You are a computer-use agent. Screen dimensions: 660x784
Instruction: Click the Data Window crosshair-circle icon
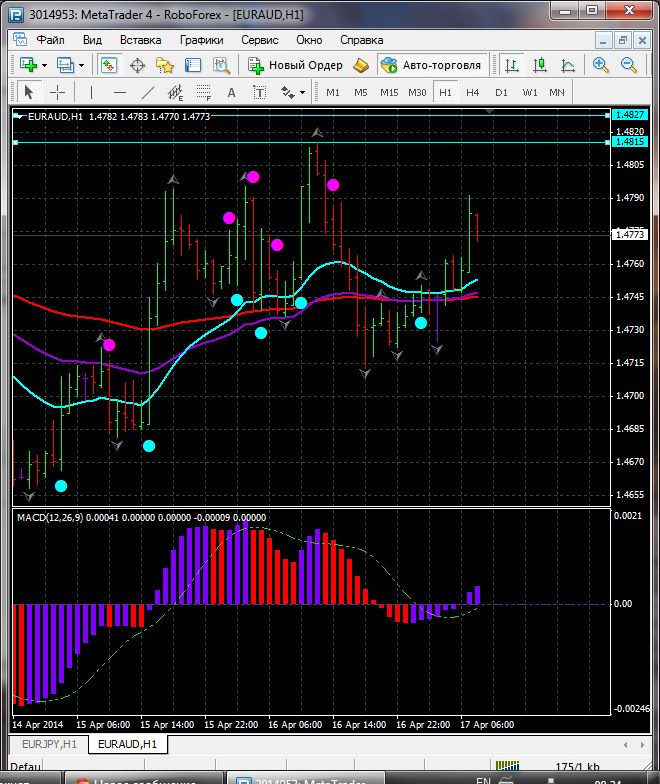pyautogui.click(x=136, y=65)
